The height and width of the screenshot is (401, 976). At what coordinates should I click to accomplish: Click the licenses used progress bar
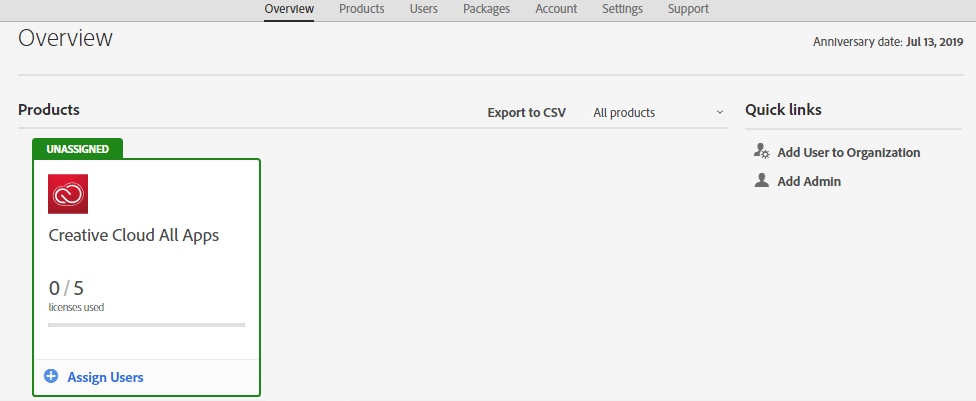[x=146, y=325]
